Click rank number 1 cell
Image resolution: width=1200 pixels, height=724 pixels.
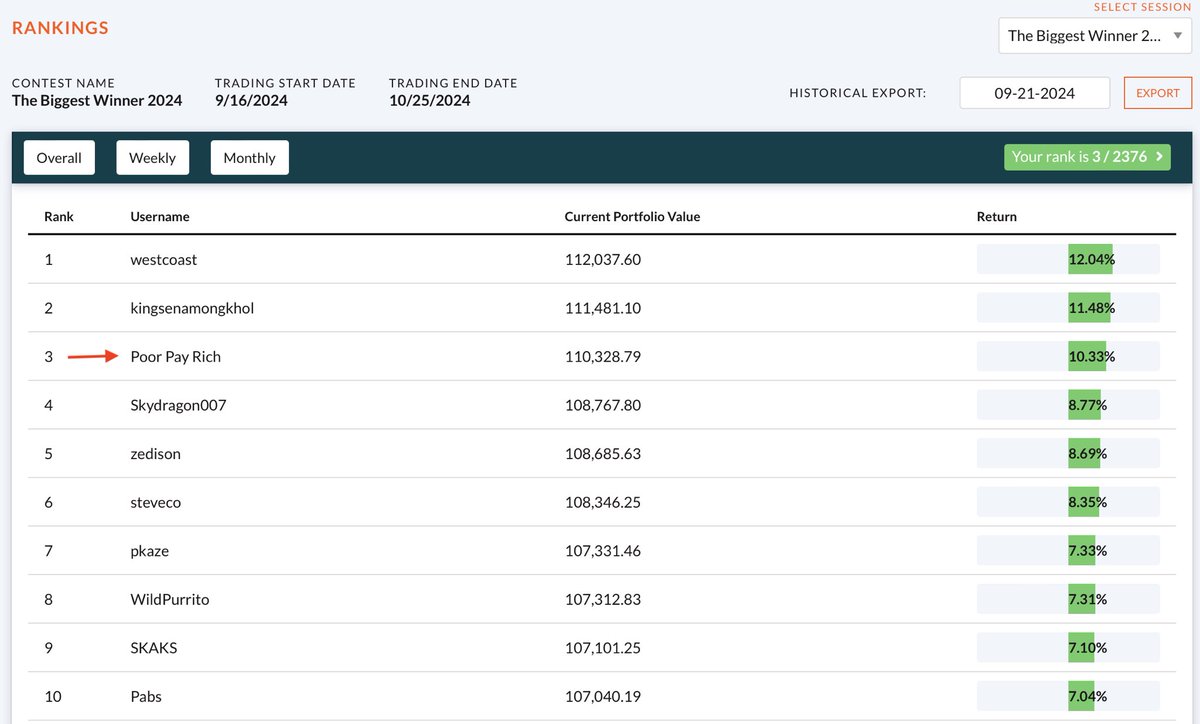point(48,259)
